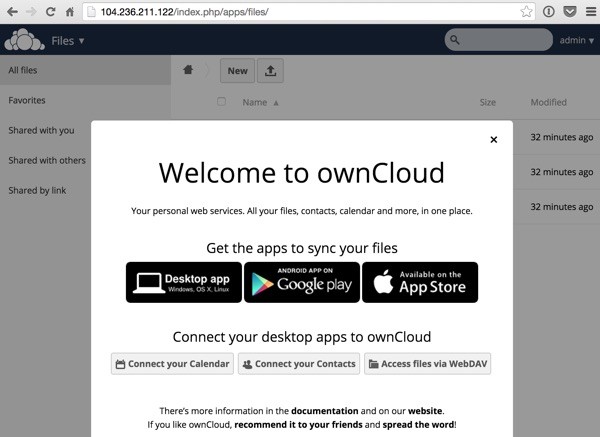Open the Files app dropdown
The image size is (600, 437).
[x=68, y=41]
